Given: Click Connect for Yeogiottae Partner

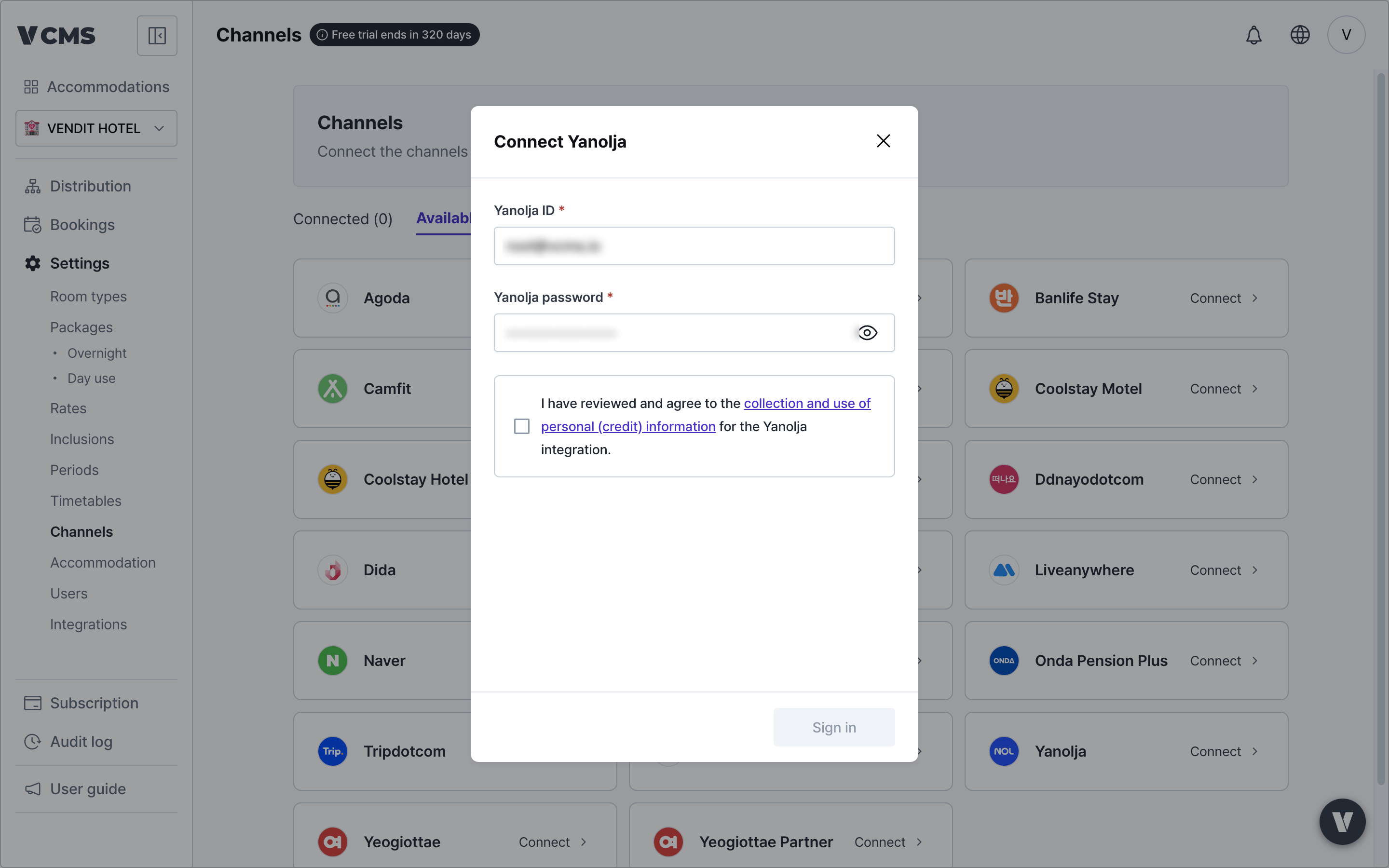Looking at the screenshot, I should coord(880,842).
